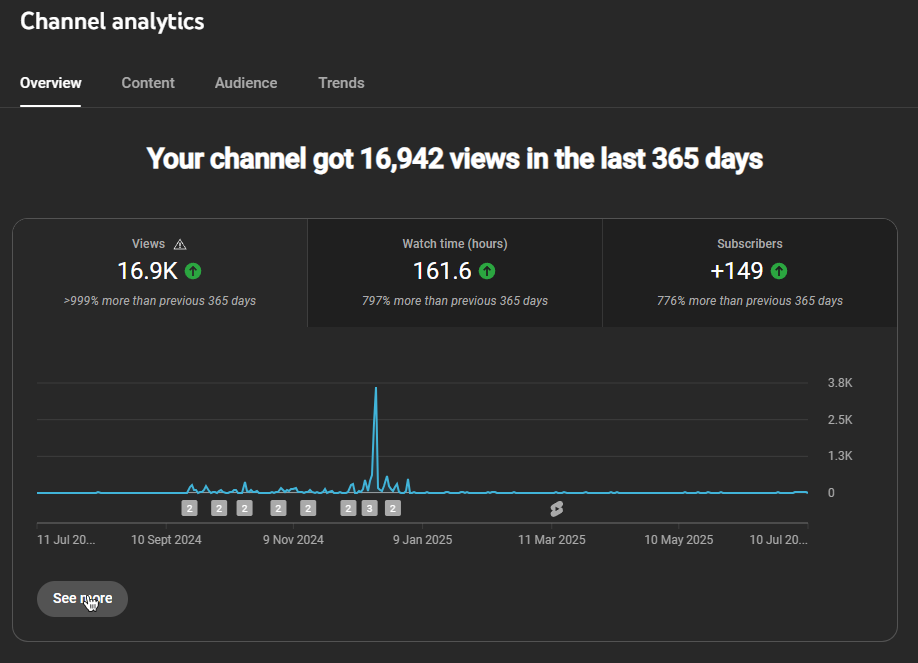The width and height of the screenshot is (918, 663).
Task: Go to the Trends tab
Action: point(341,83)
